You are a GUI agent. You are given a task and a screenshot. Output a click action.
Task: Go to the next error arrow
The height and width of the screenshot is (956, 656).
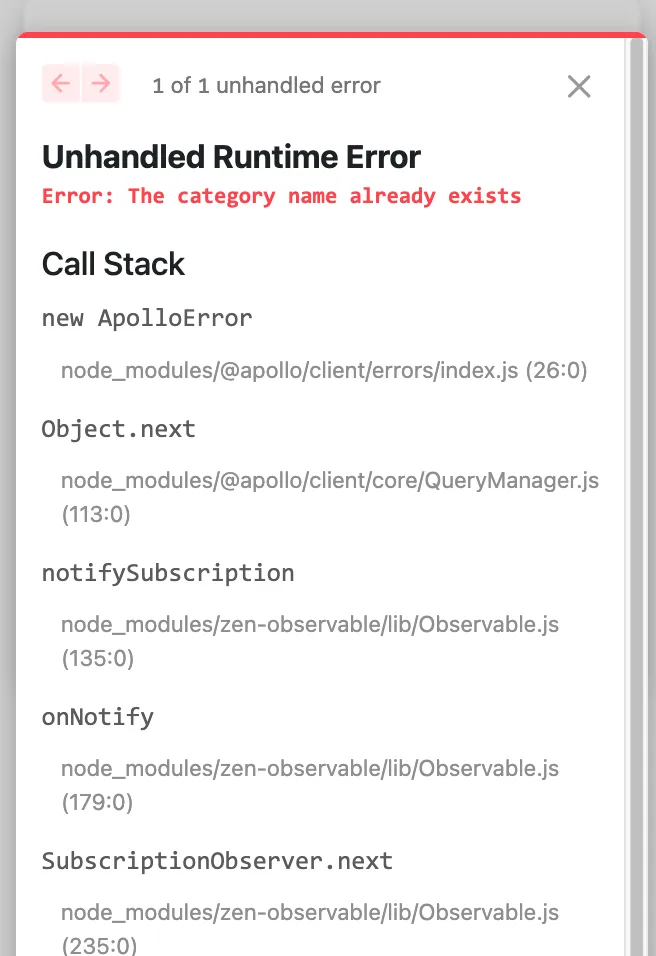(x=101, y=84)
